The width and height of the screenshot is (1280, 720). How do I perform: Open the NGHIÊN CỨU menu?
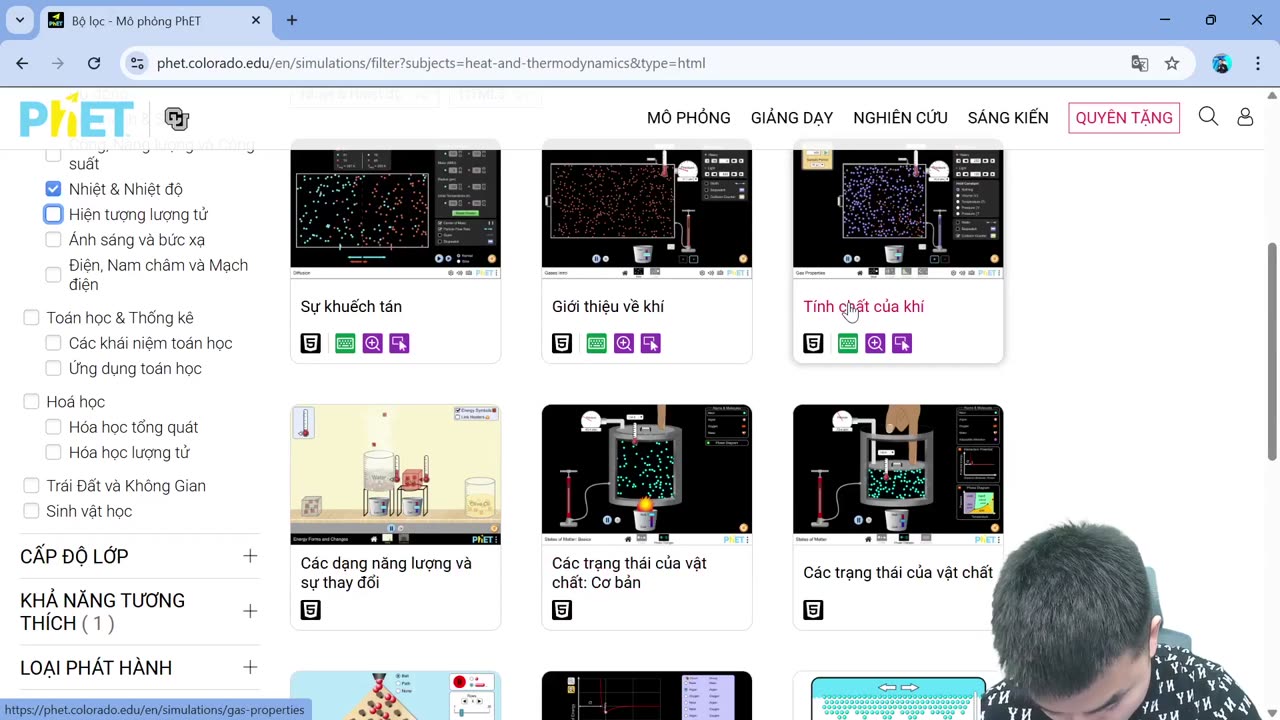click(900, 118)
